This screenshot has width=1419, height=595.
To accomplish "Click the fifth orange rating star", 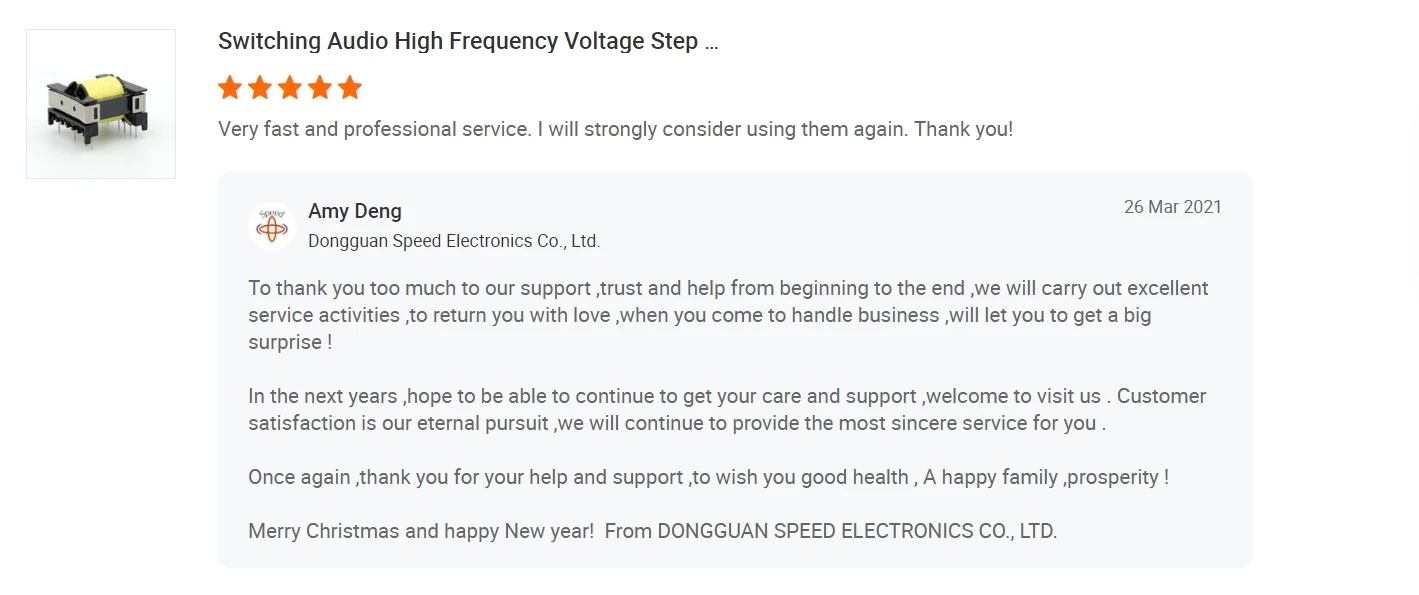I will (x=350, y=88).
